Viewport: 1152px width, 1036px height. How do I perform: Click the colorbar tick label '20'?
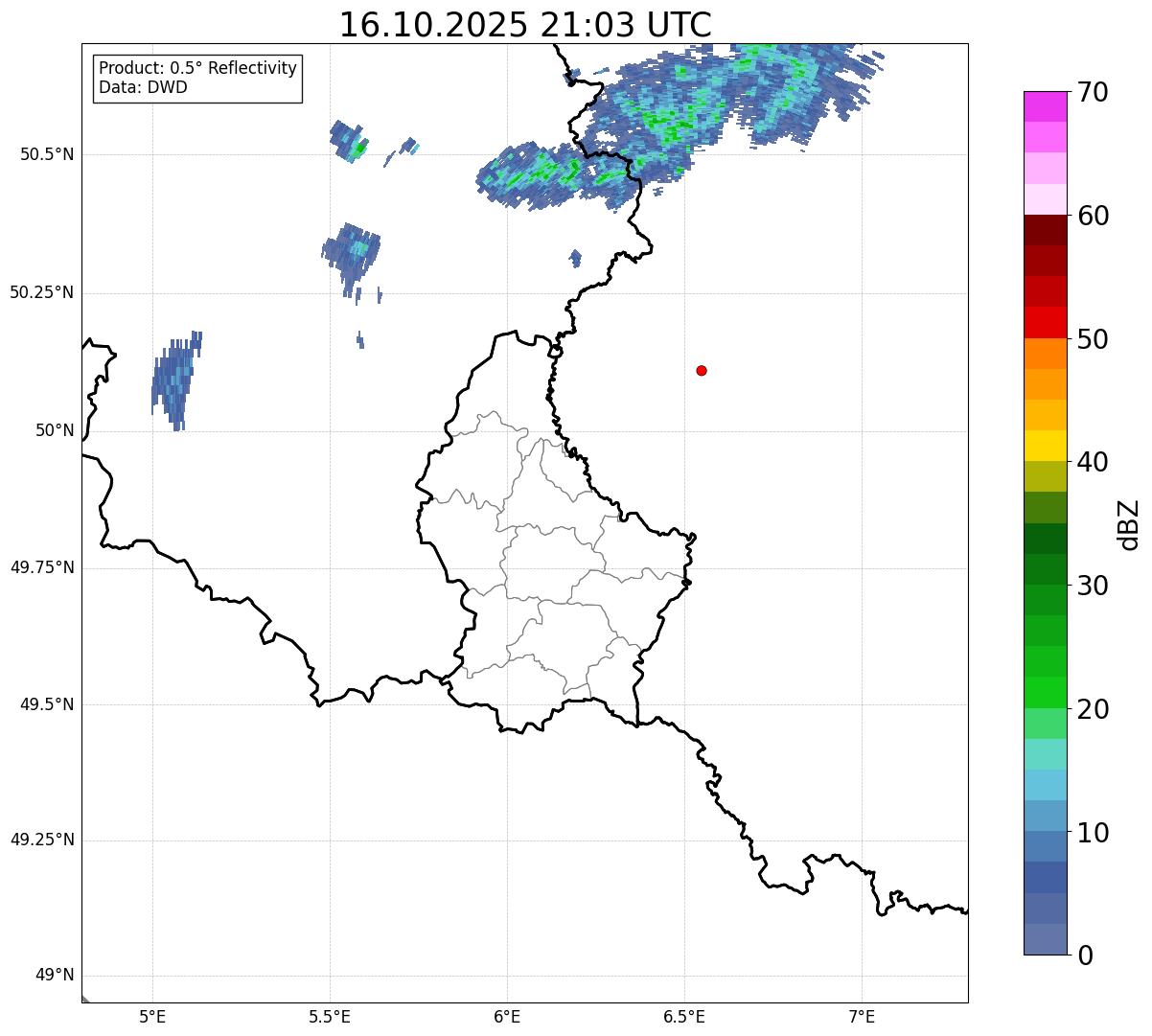point(1093,709)
